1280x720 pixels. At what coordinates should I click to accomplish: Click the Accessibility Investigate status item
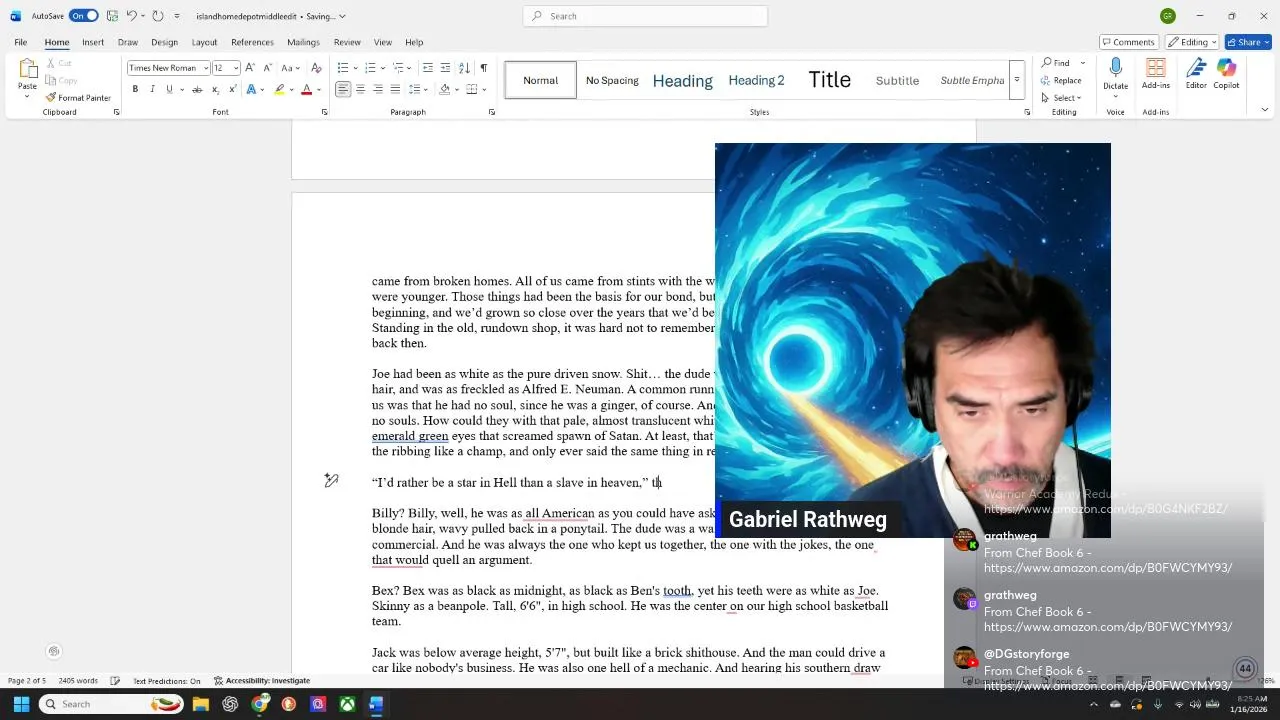click(262, 681)
